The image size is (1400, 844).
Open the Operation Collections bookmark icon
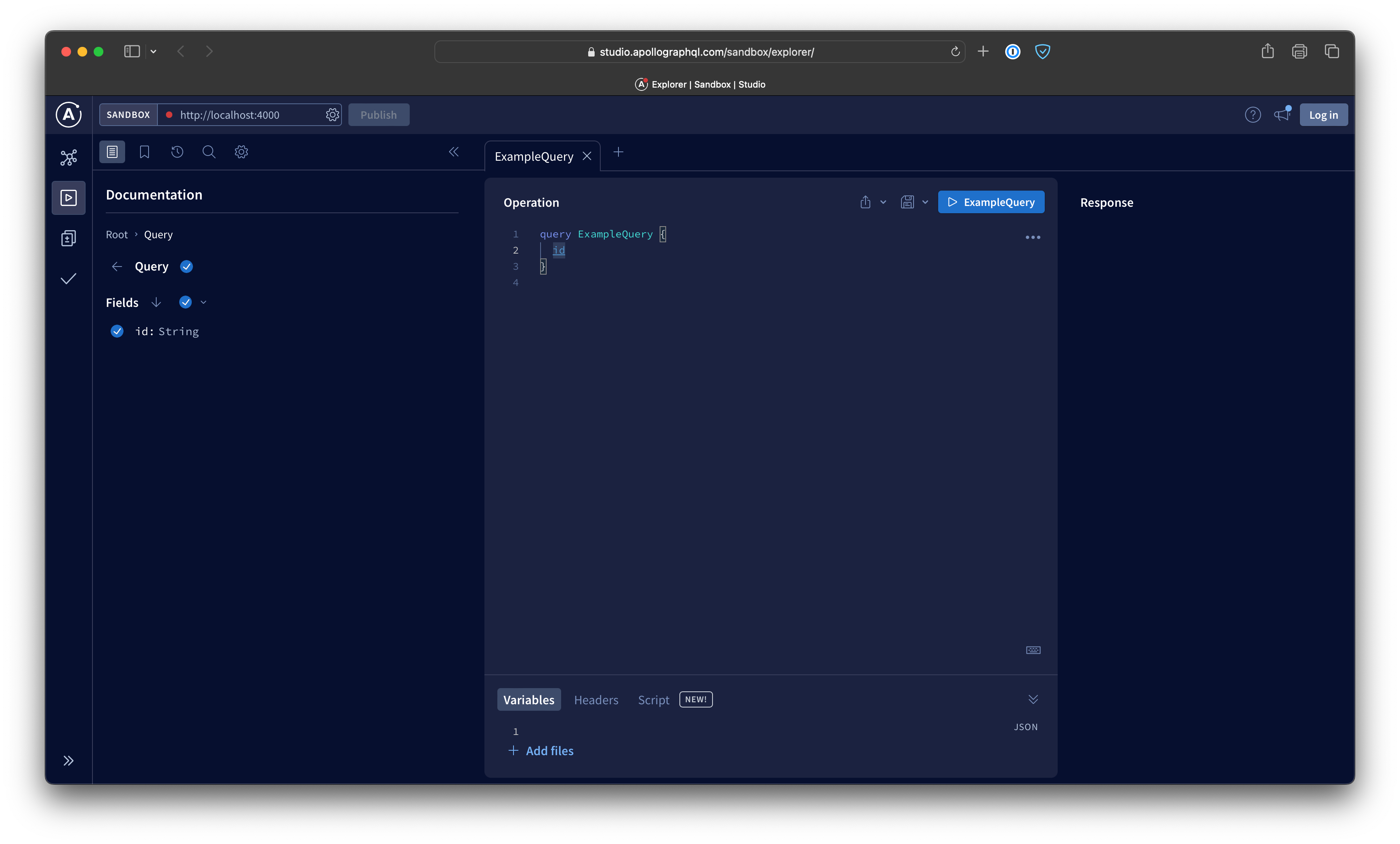click(144, 152)
